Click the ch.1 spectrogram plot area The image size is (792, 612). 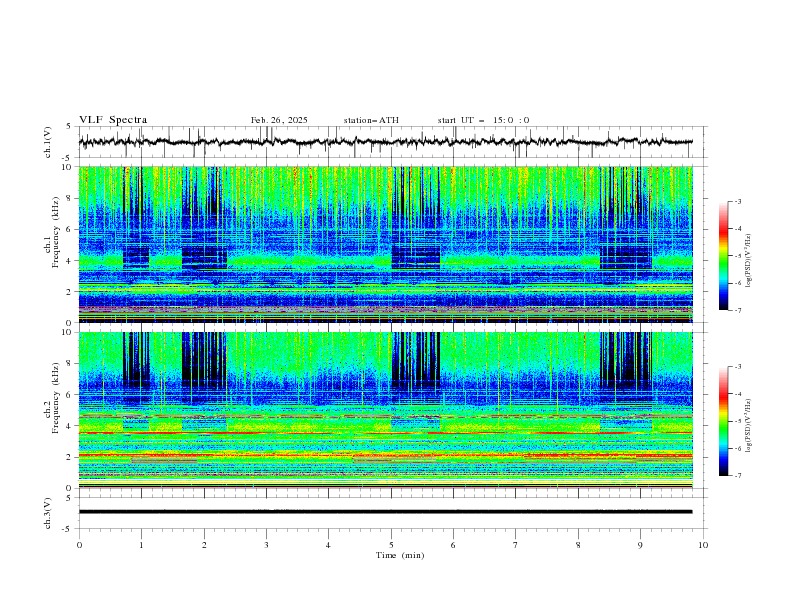(385, 244)
